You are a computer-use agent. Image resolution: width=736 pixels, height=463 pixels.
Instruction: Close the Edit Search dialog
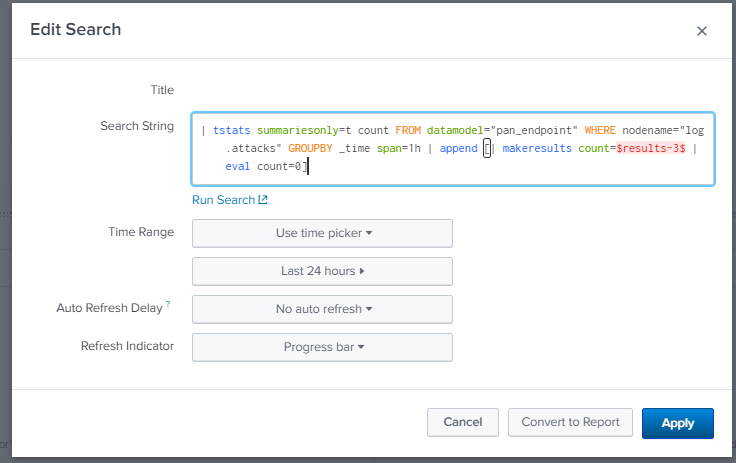coord(701,31)
